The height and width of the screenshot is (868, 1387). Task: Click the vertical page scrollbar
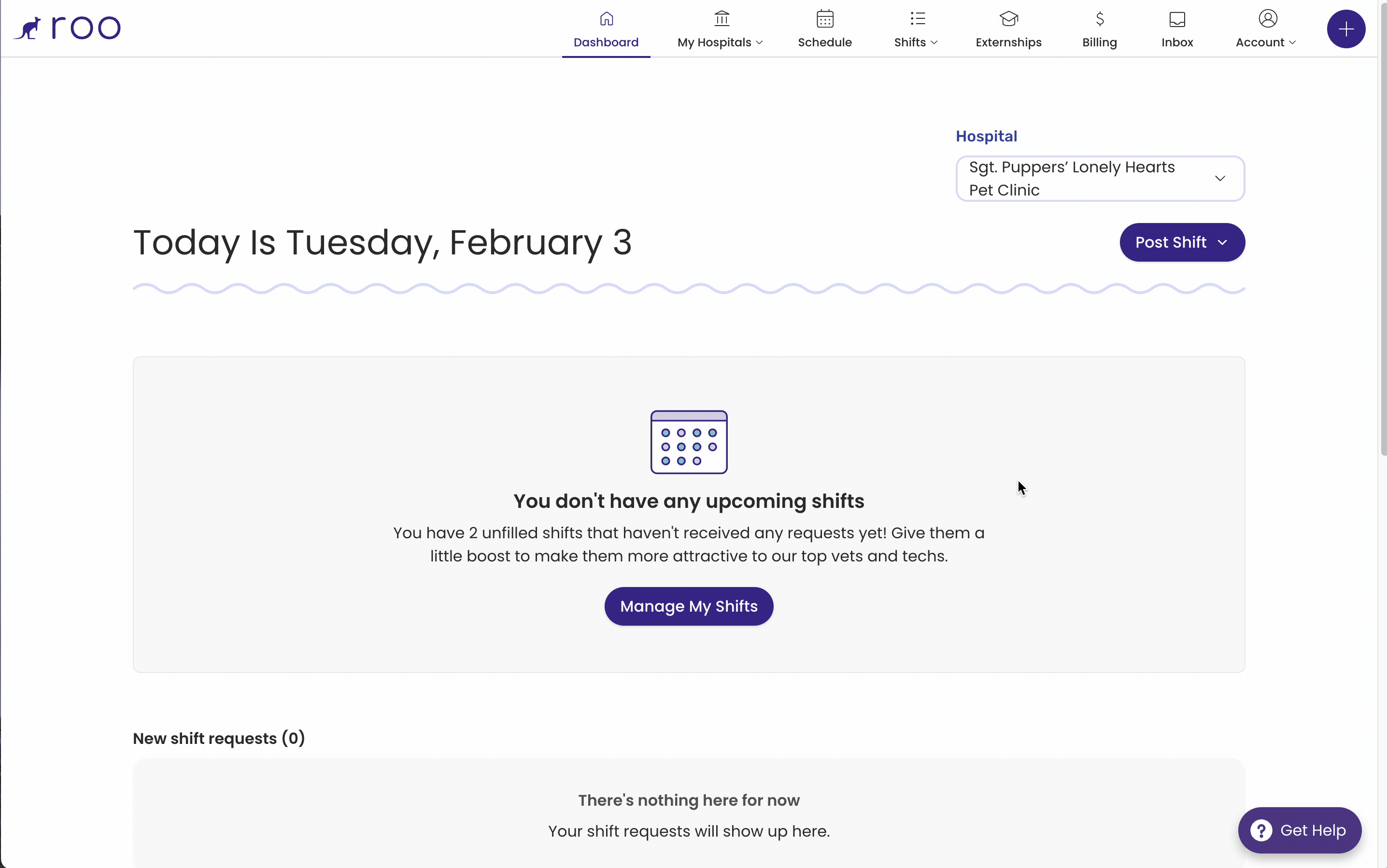(x=1383, y=230)
